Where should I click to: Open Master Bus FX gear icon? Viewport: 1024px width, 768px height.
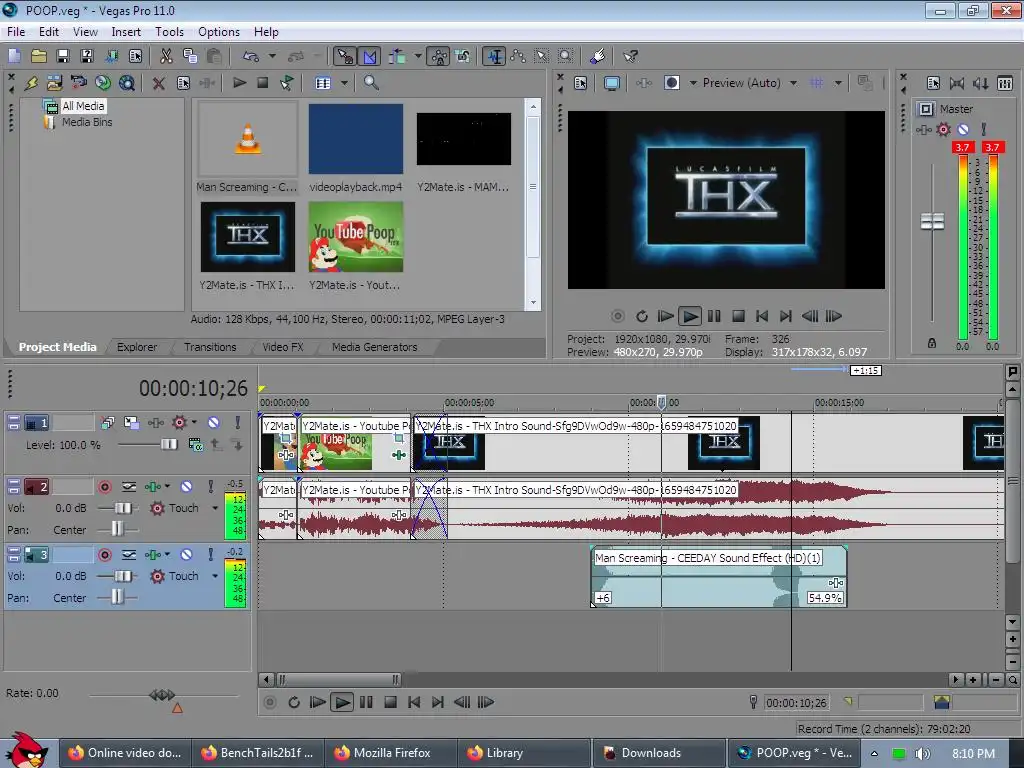coord(943,129)
